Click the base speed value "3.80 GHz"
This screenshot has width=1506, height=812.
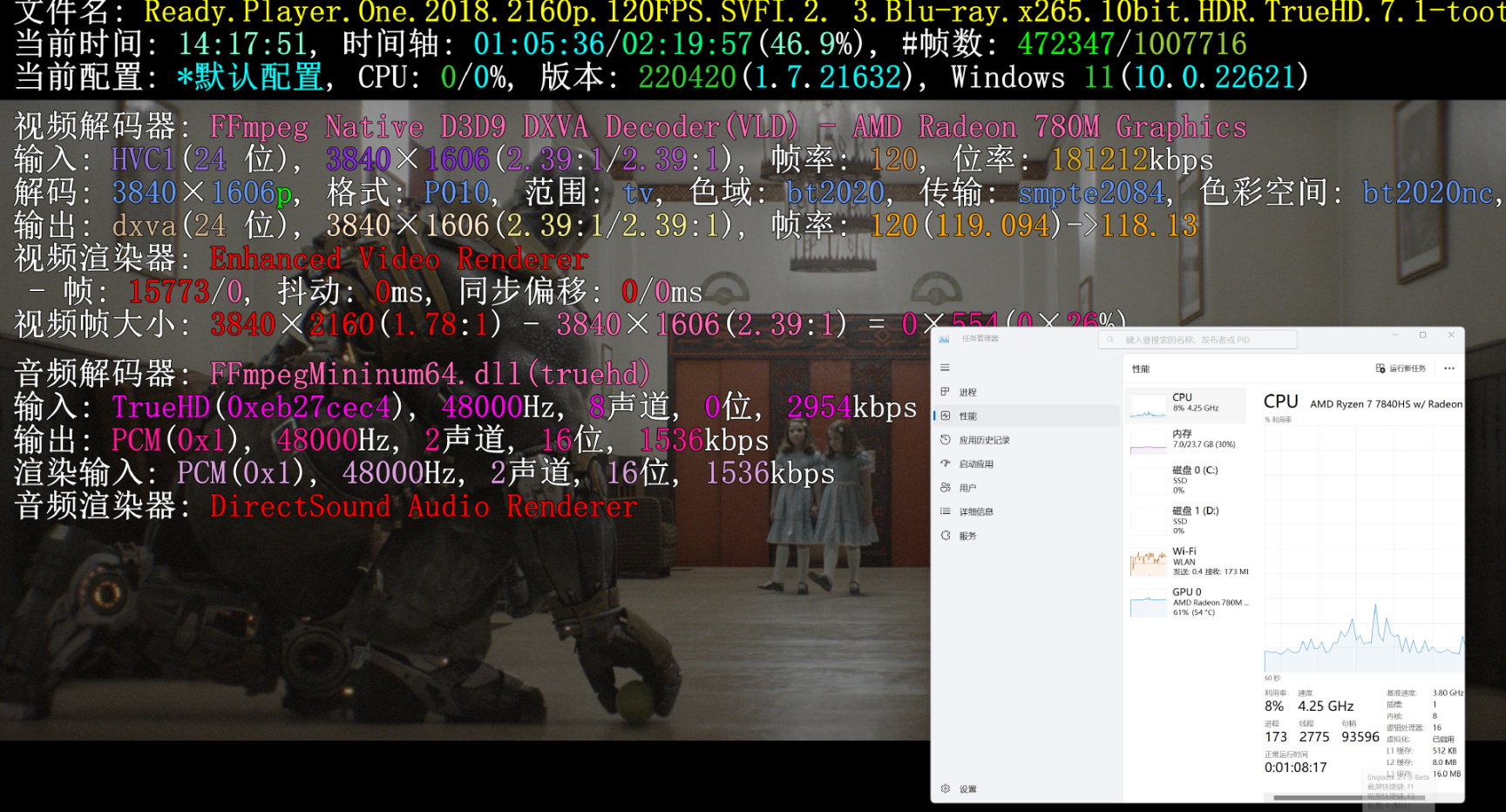tap(1448, 694)
